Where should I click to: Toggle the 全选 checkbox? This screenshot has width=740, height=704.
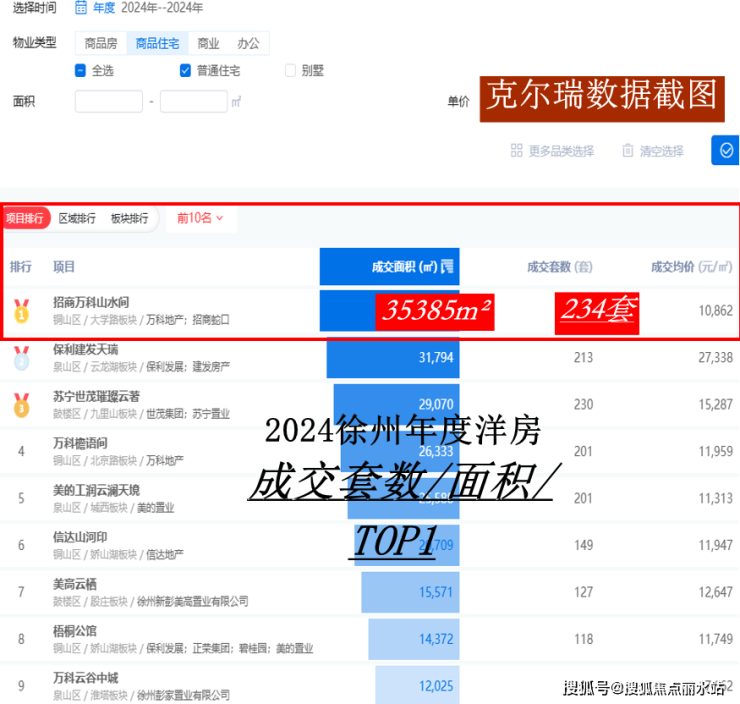81,71
